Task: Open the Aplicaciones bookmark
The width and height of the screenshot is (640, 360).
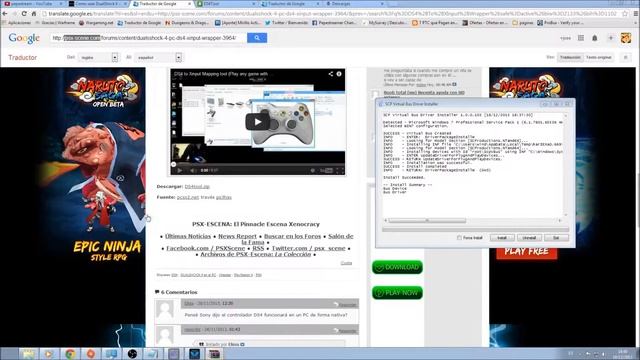Action: [16, 23]
